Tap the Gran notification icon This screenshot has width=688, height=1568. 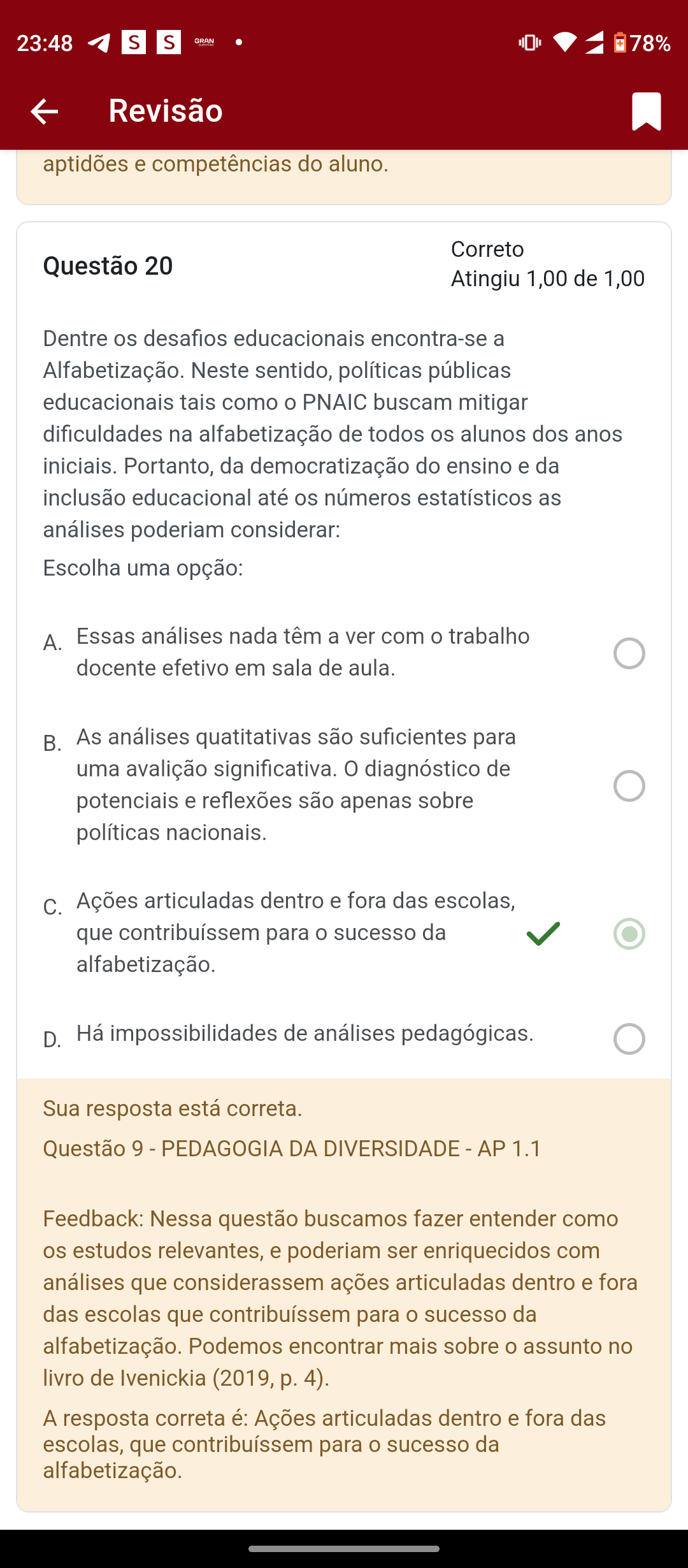pos(204,43)
